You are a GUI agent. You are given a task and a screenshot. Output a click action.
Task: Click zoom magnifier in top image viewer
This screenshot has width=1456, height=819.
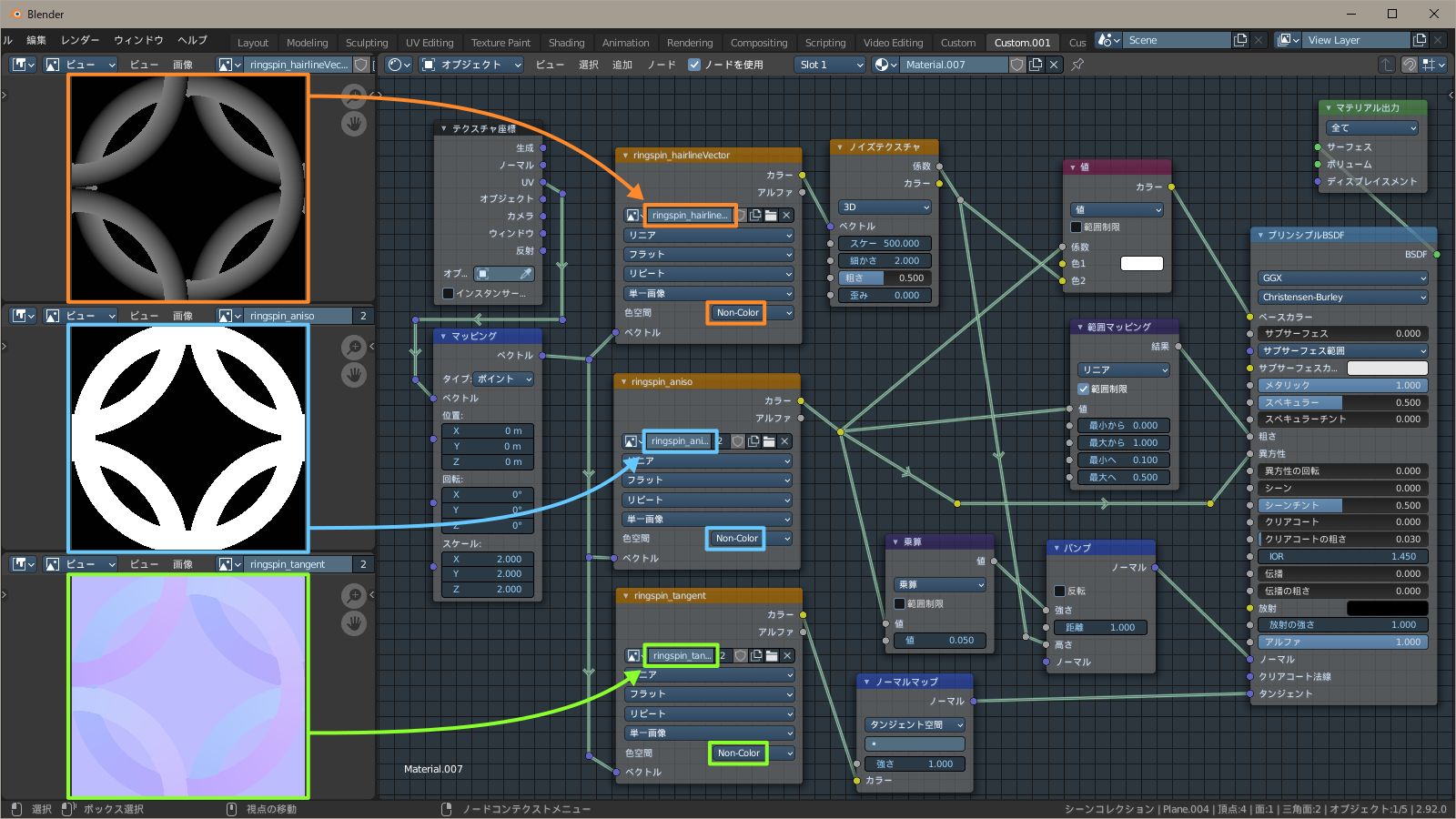[354, 96]
